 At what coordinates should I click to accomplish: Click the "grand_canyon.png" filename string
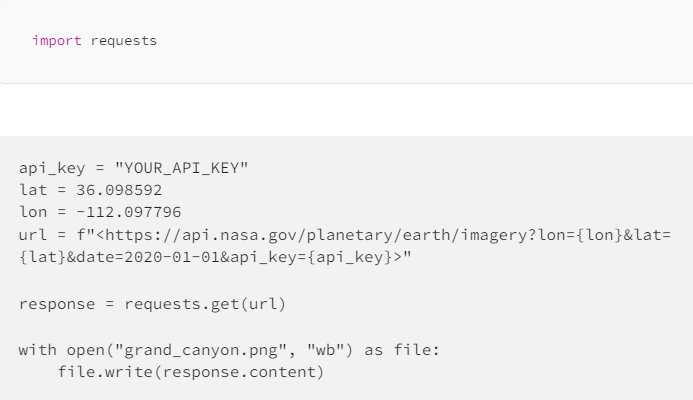201,350
